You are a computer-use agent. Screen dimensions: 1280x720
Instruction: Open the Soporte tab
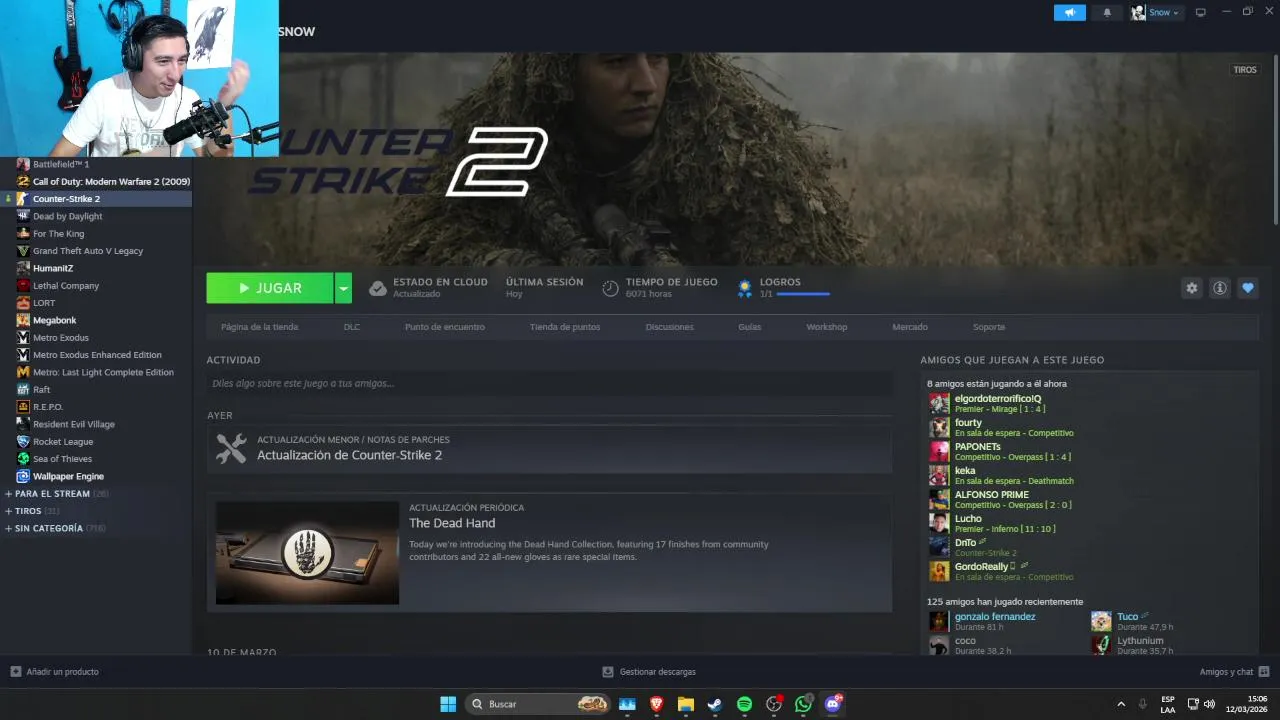[x=989, y=327]
